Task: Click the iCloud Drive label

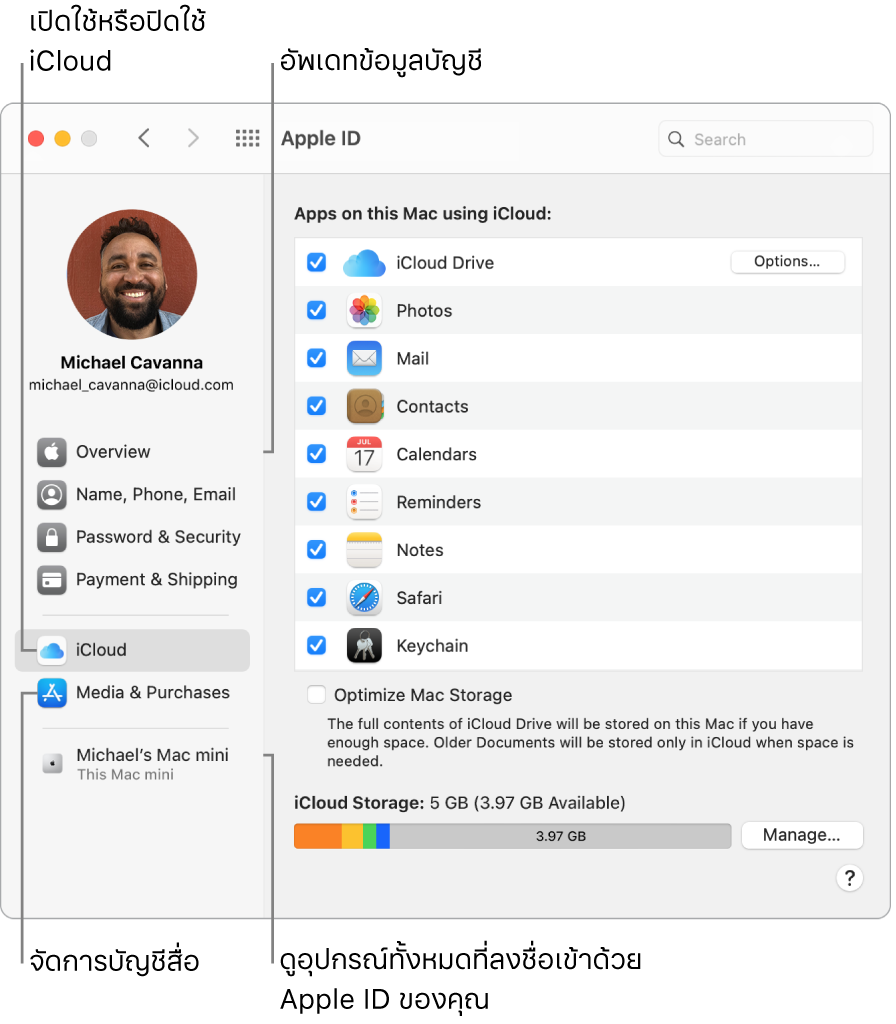Action: [445, 263]
